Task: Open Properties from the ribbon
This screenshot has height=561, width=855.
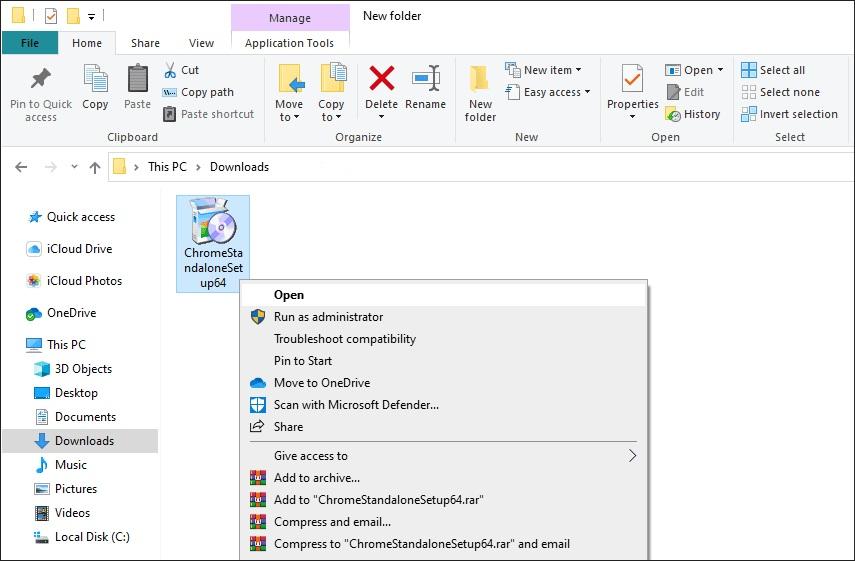Action: pos(633,93)
